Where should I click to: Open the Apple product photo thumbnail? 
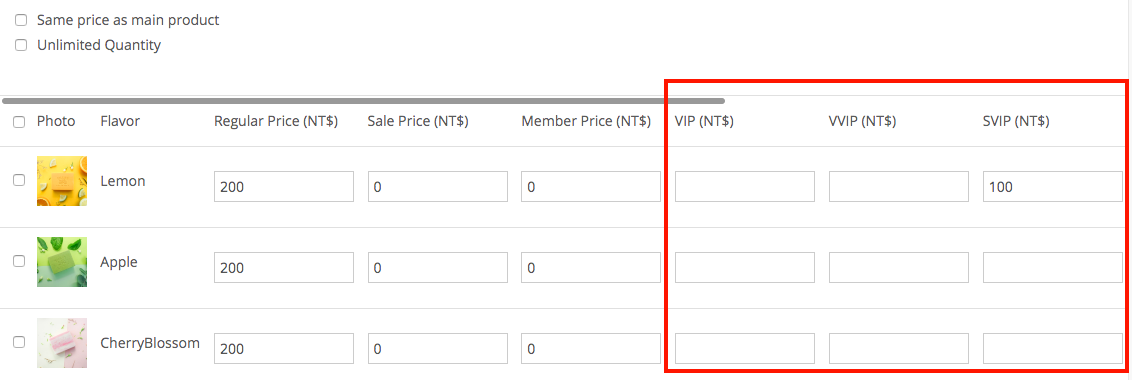click(x=62, y=262)
